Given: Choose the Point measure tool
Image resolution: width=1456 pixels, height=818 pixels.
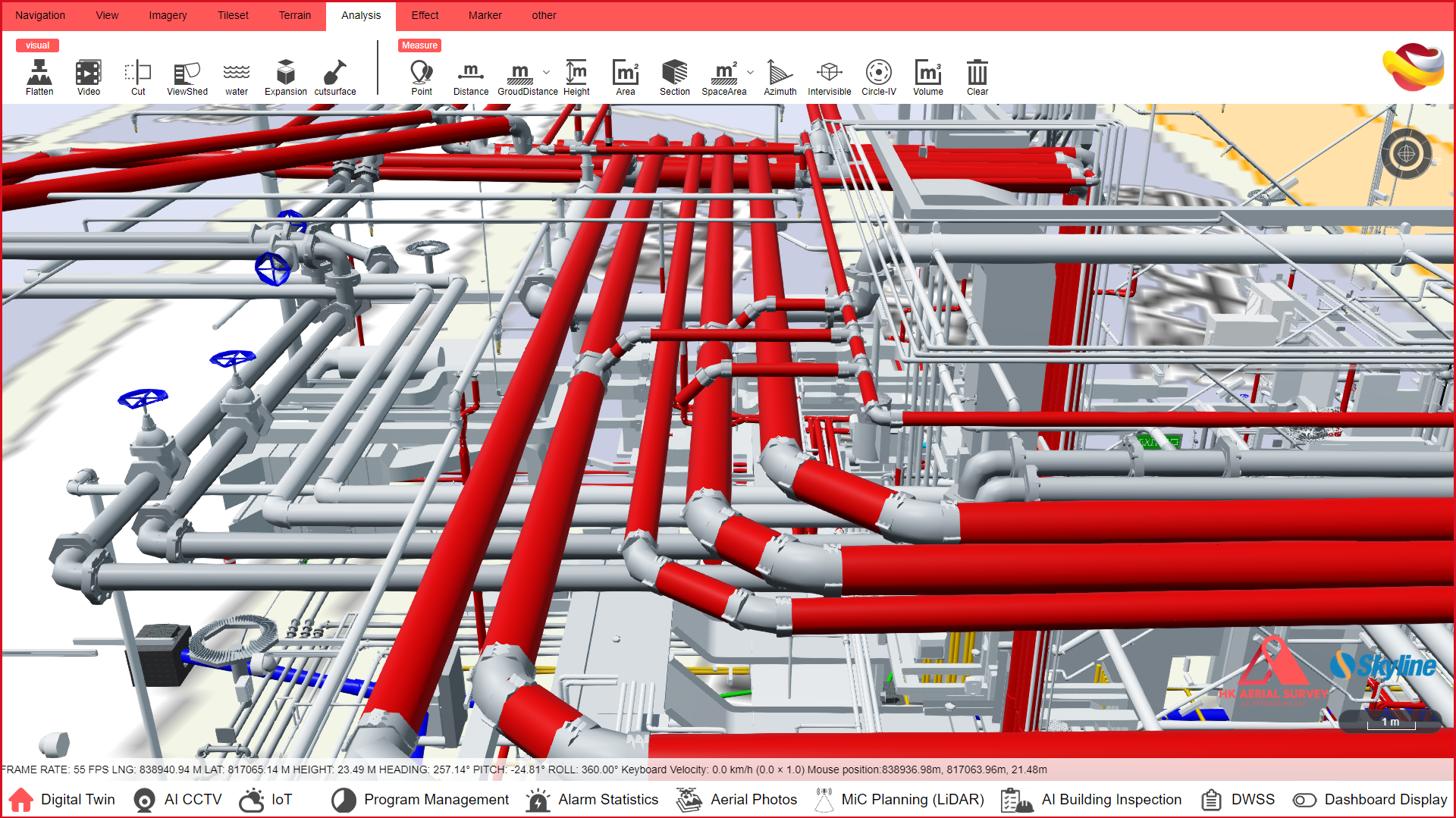Looking at the screenshot, I should click(422, 77).
